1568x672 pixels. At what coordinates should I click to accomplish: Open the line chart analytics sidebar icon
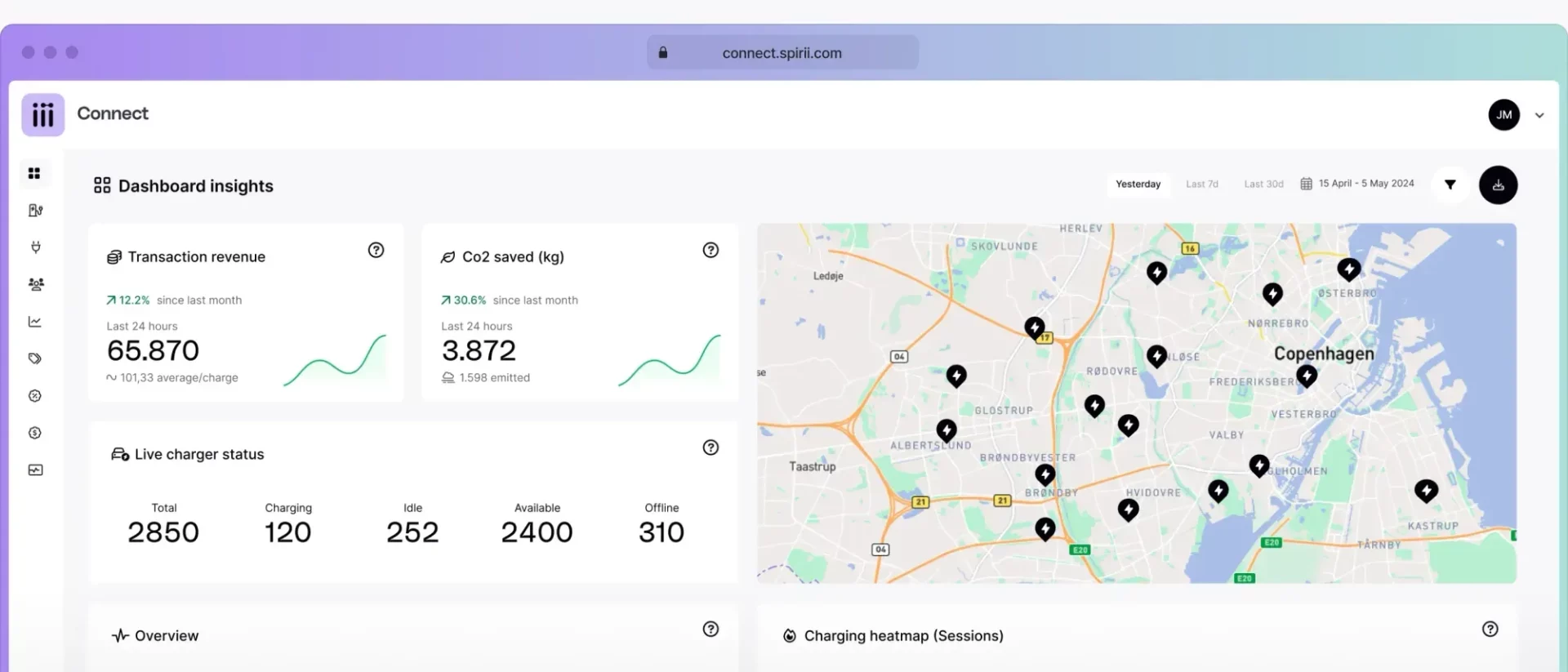(35, 322)
